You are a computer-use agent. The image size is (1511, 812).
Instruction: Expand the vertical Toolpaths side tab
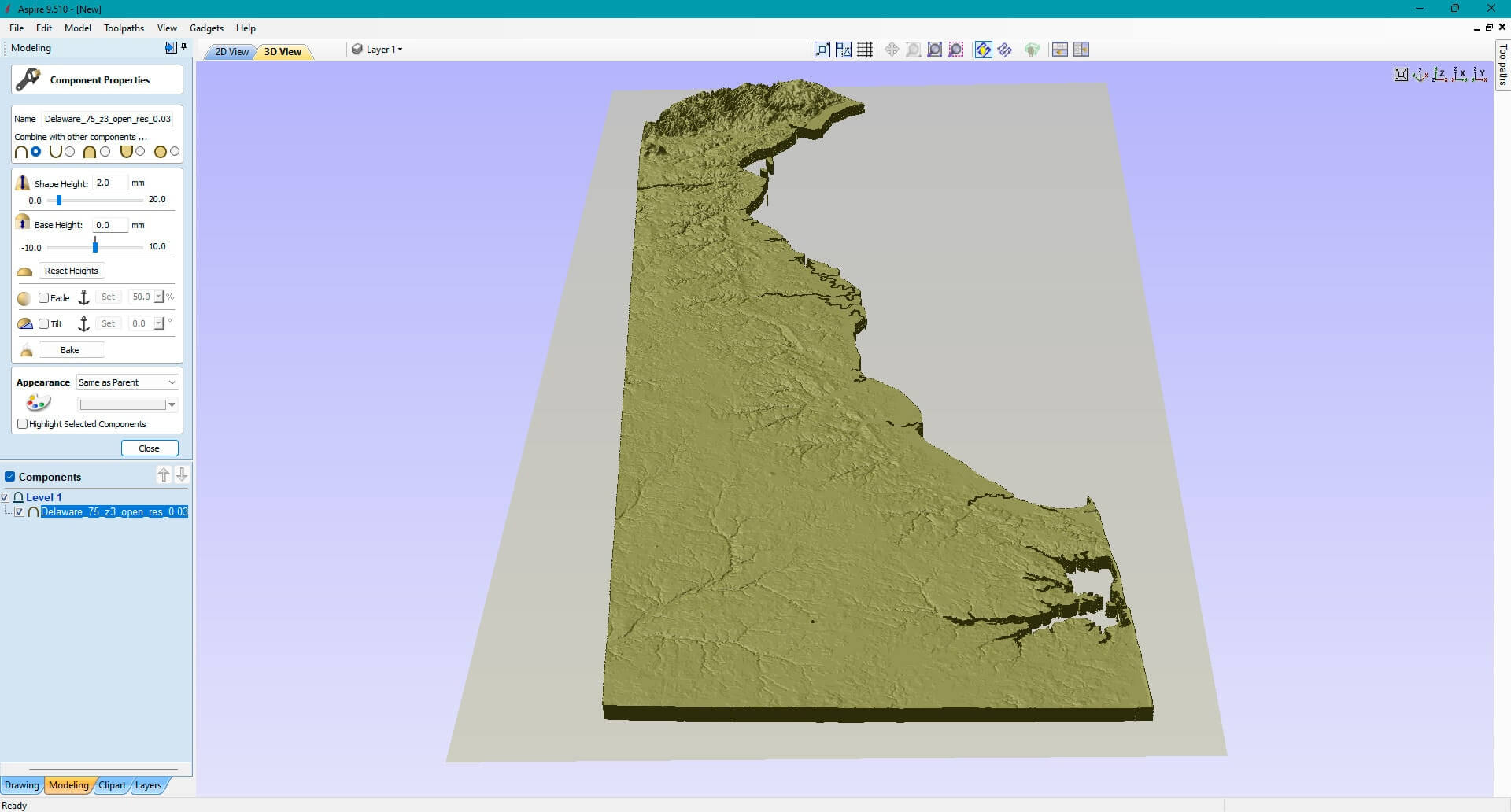[1502, 64]
